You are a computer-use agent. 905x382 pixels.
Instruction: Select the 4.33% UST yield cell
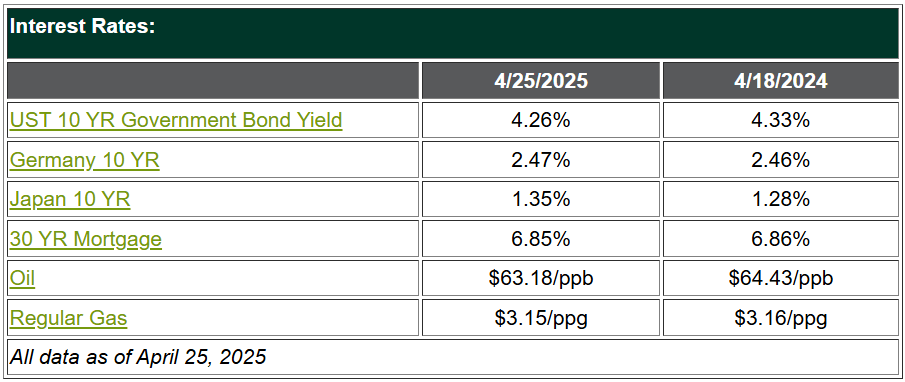[x=780, y=120]
